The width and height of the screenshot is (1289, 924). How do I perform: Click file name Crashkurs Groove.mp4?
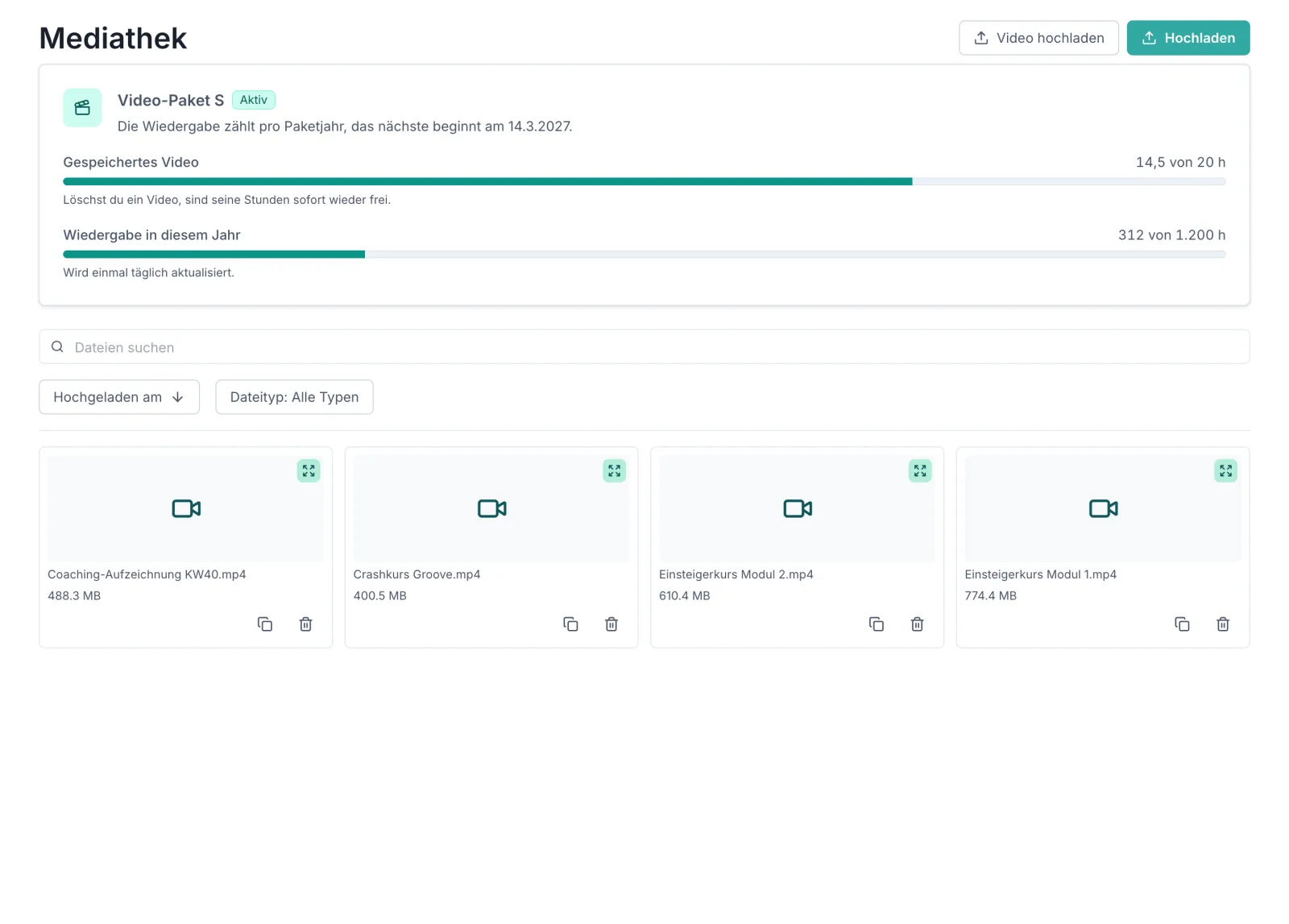tap(417, 574)
